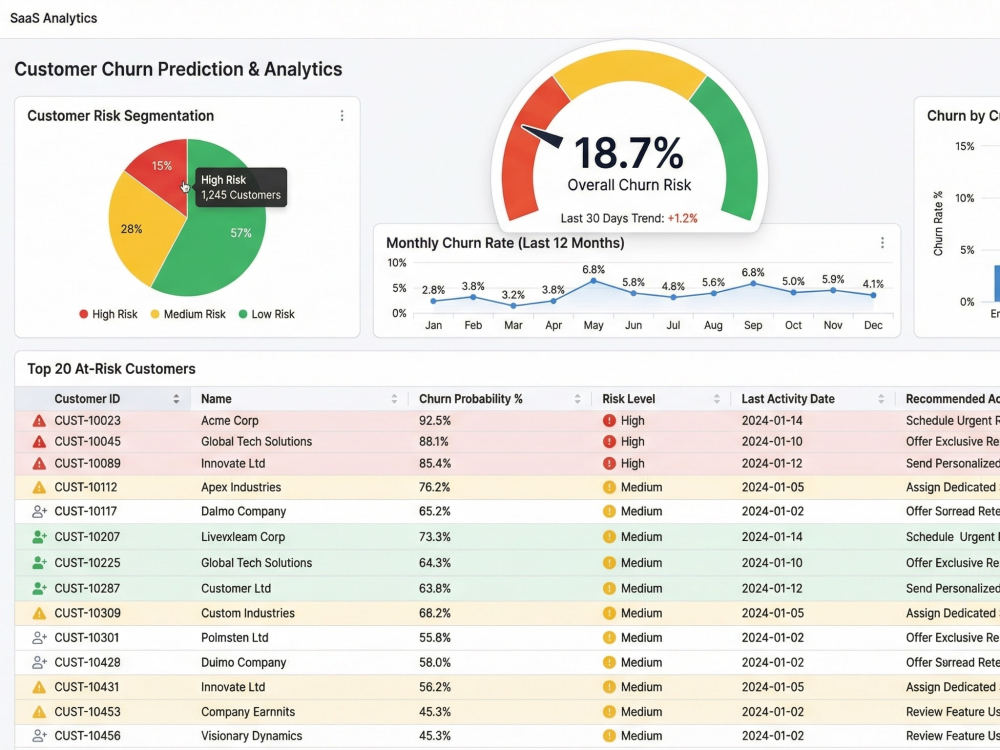The height and width of the screenshot is (750, 1000).
Task: Open SaaS Analytics app title
Action: pyautogui.click(x=54, y=18)
